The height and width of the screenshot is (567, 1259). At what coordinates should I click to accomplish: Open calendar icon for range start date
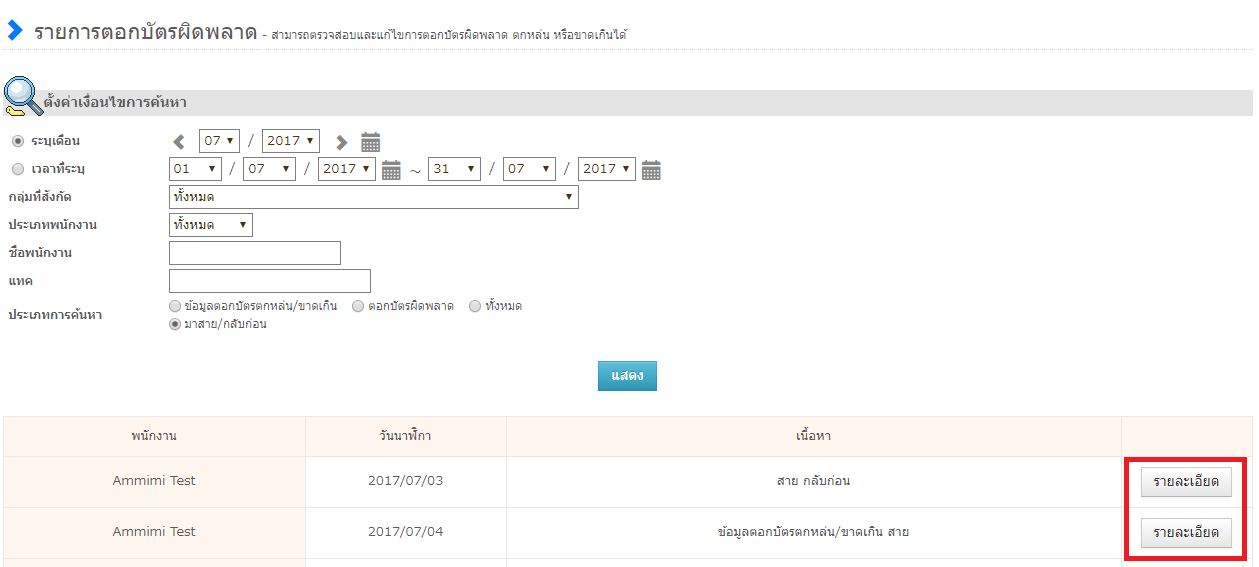[x=391, y=170]
